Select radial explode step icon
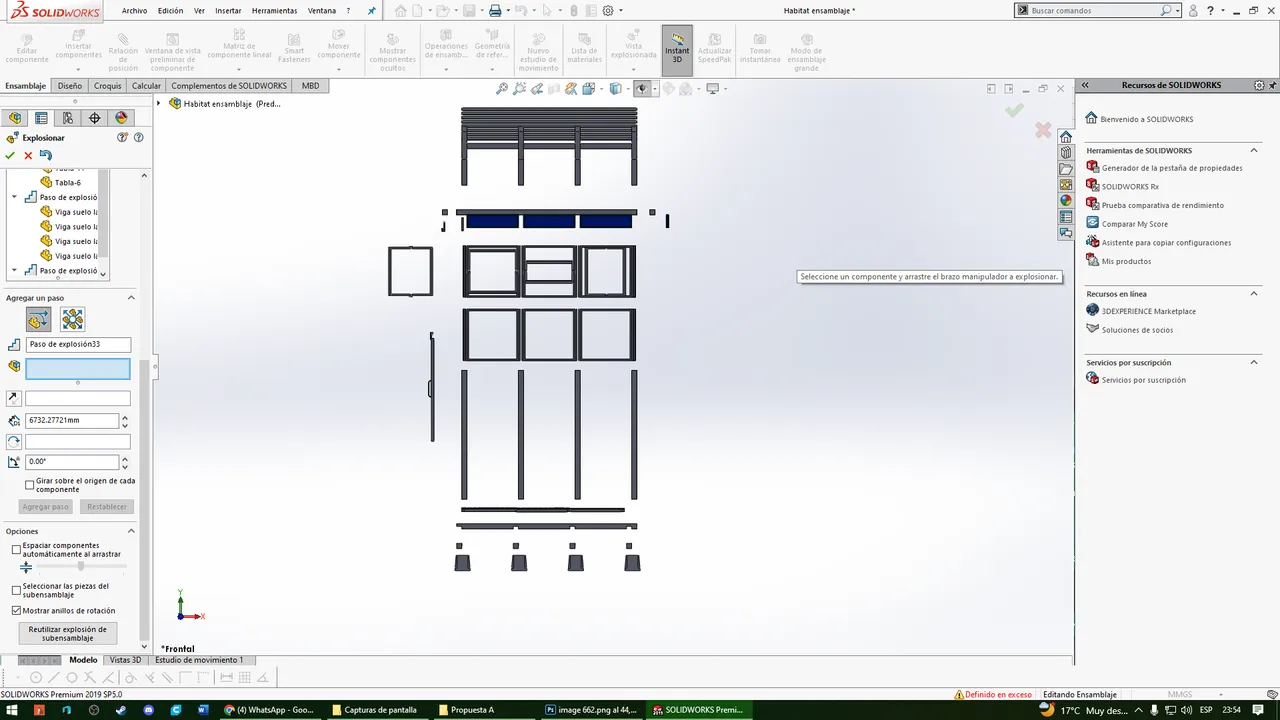 pos(72,319)
